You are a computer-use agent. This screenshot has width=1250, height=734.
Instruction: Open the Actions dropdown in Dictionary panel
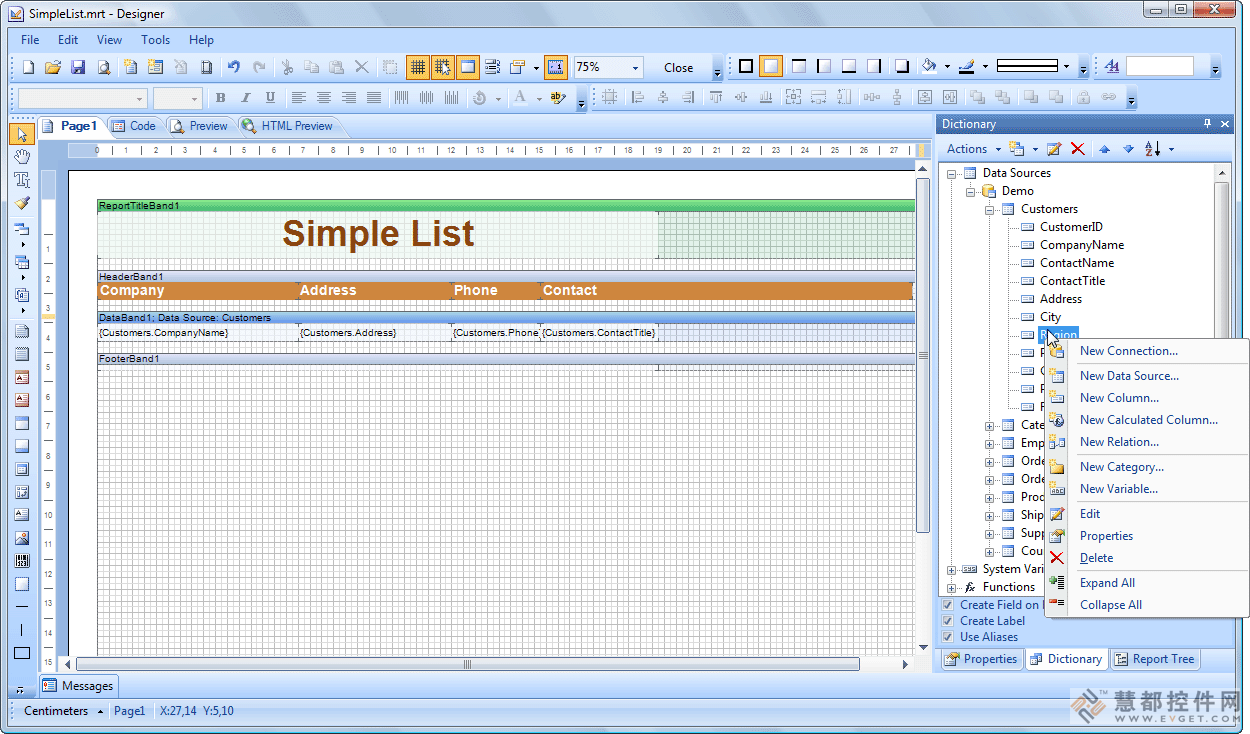[973, 149]
